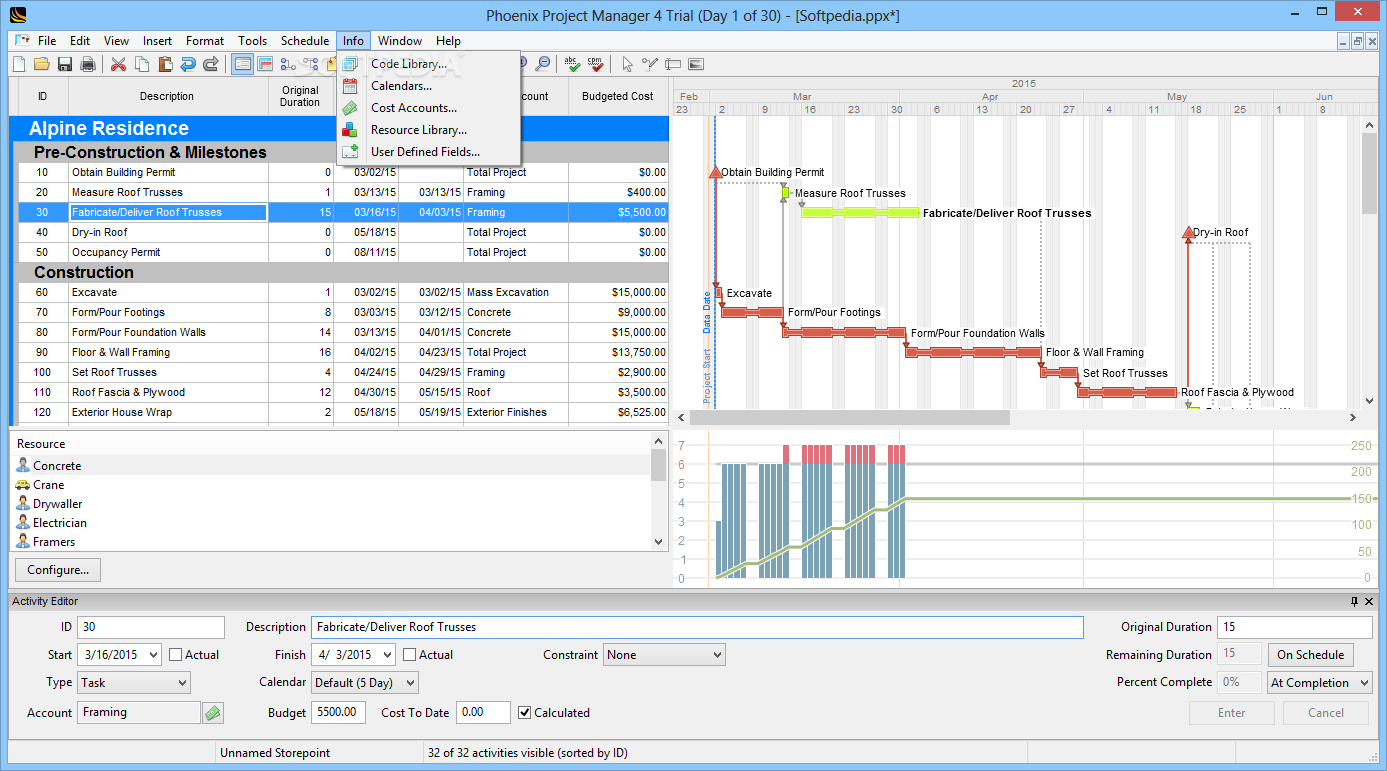Click the Dry-in Roof milestone marker
The image size is (1387, 771).
(1188, 232)
